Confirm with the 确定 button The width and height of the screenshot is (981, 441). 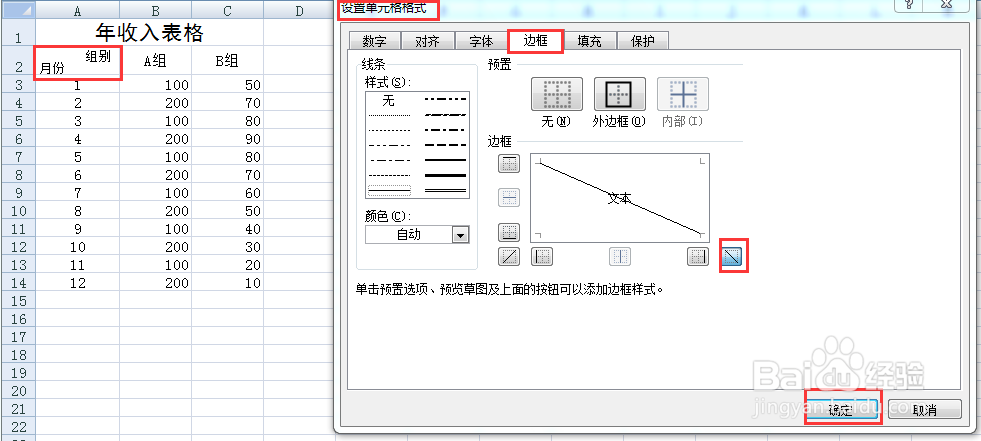[841, 410]
